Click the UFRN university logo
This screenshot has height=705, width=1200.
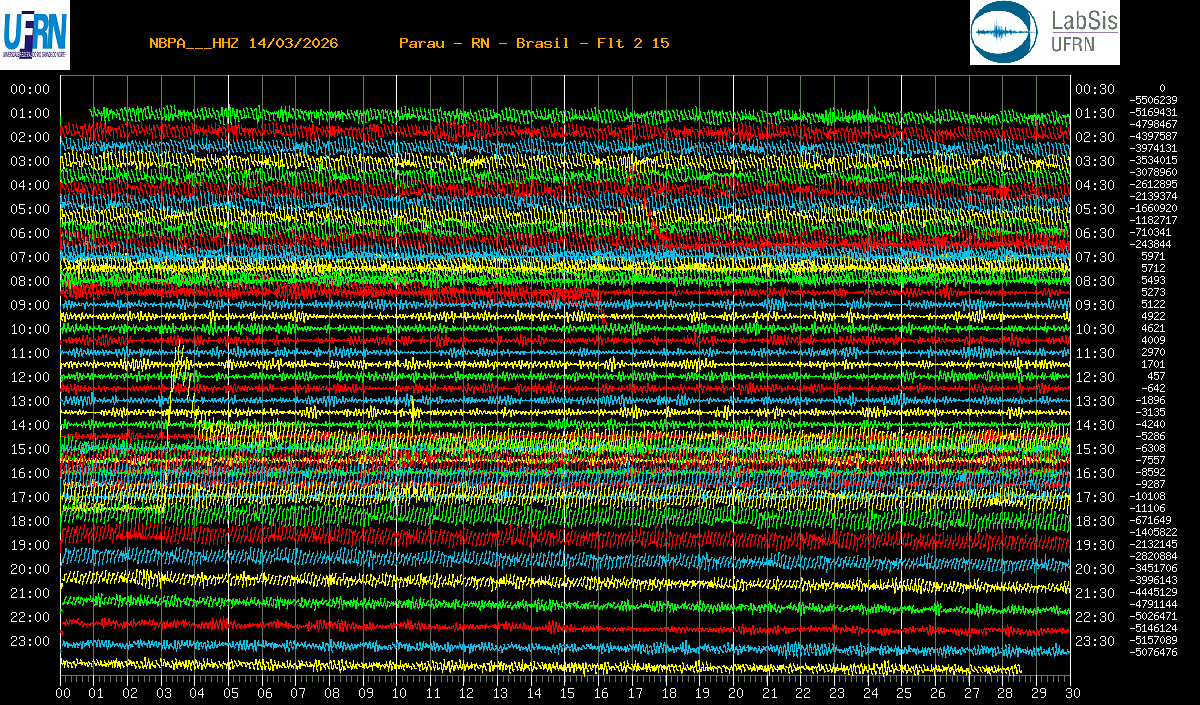click(36, 31)
